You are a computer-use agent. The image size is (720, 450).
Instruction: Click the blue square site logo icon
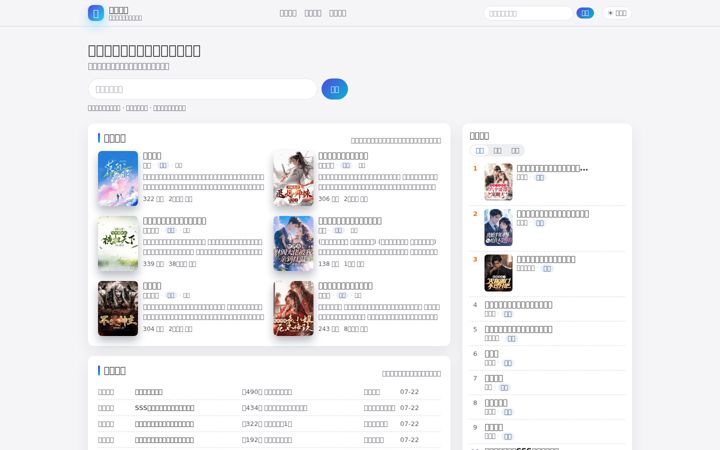tap(96, 13)
